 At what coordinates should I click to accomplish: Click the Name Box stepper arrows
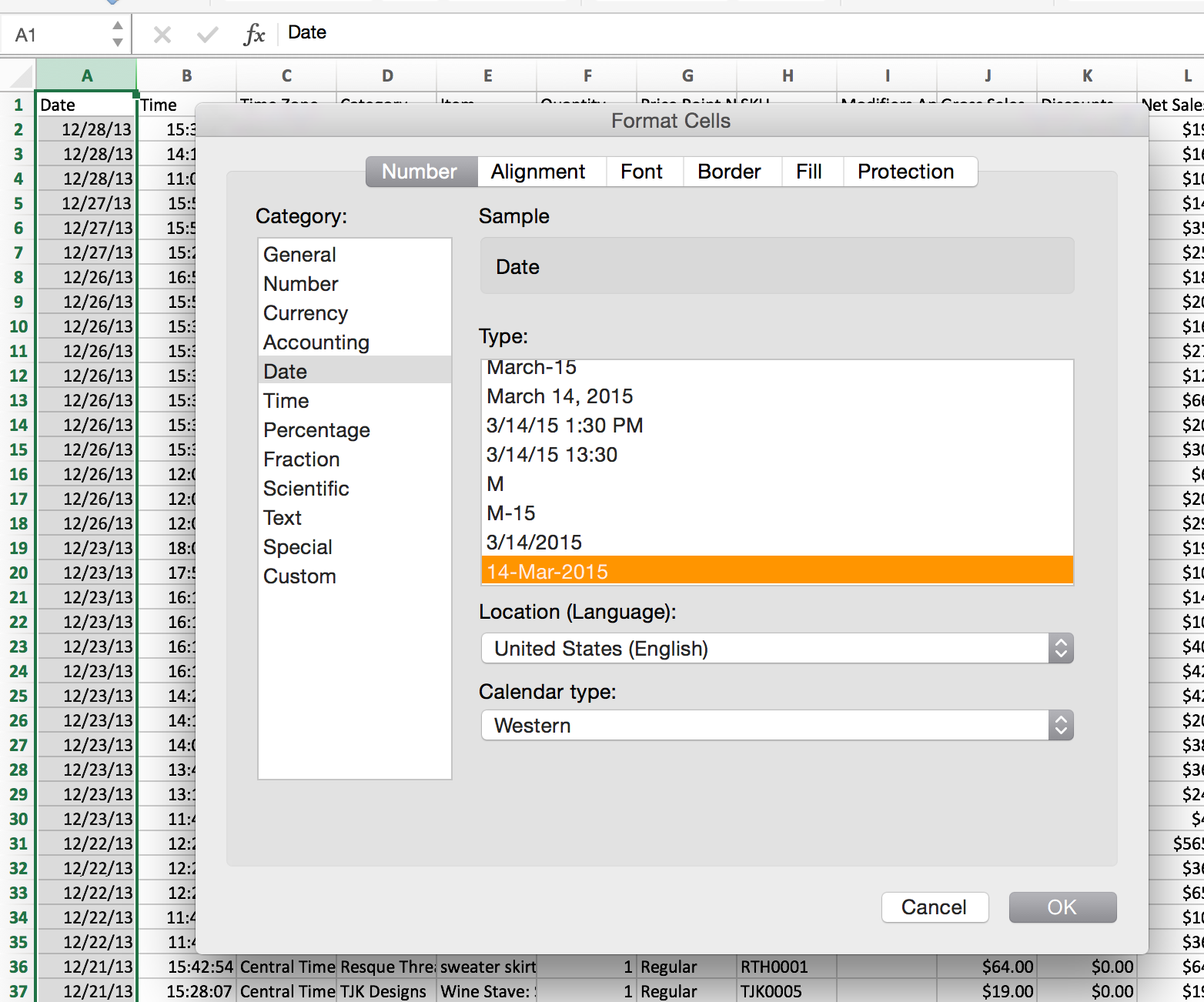[x=117, y=35]
